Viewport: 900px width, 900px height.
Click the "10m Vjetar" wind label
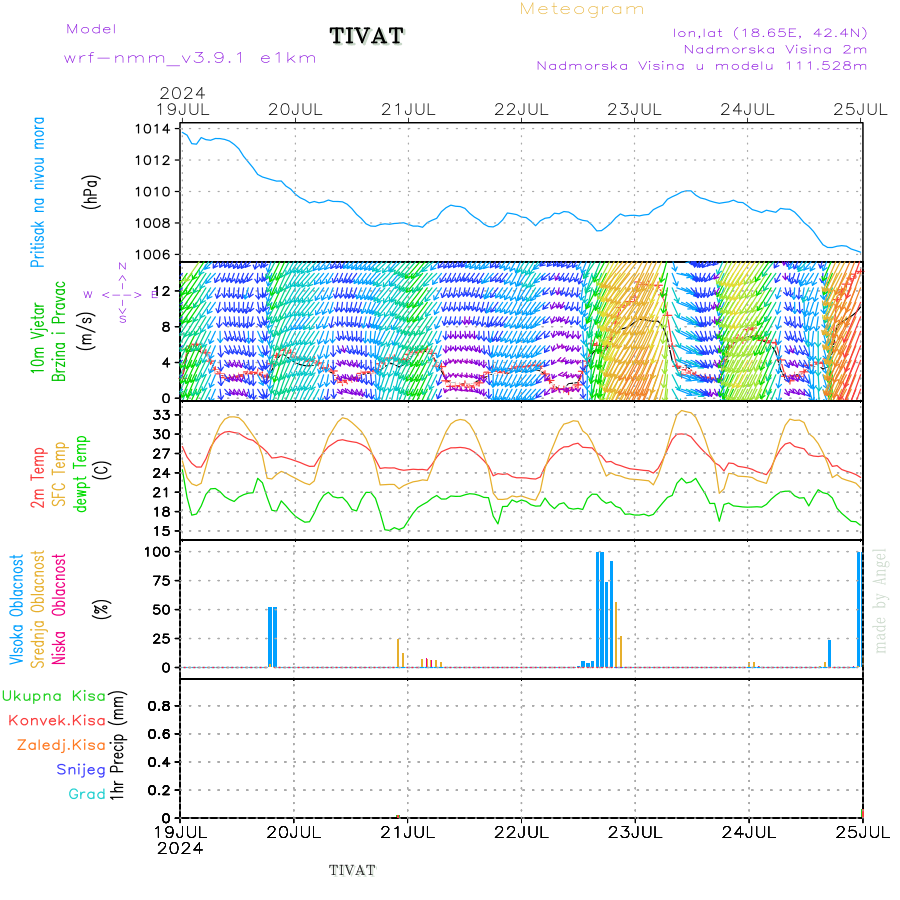38,338
